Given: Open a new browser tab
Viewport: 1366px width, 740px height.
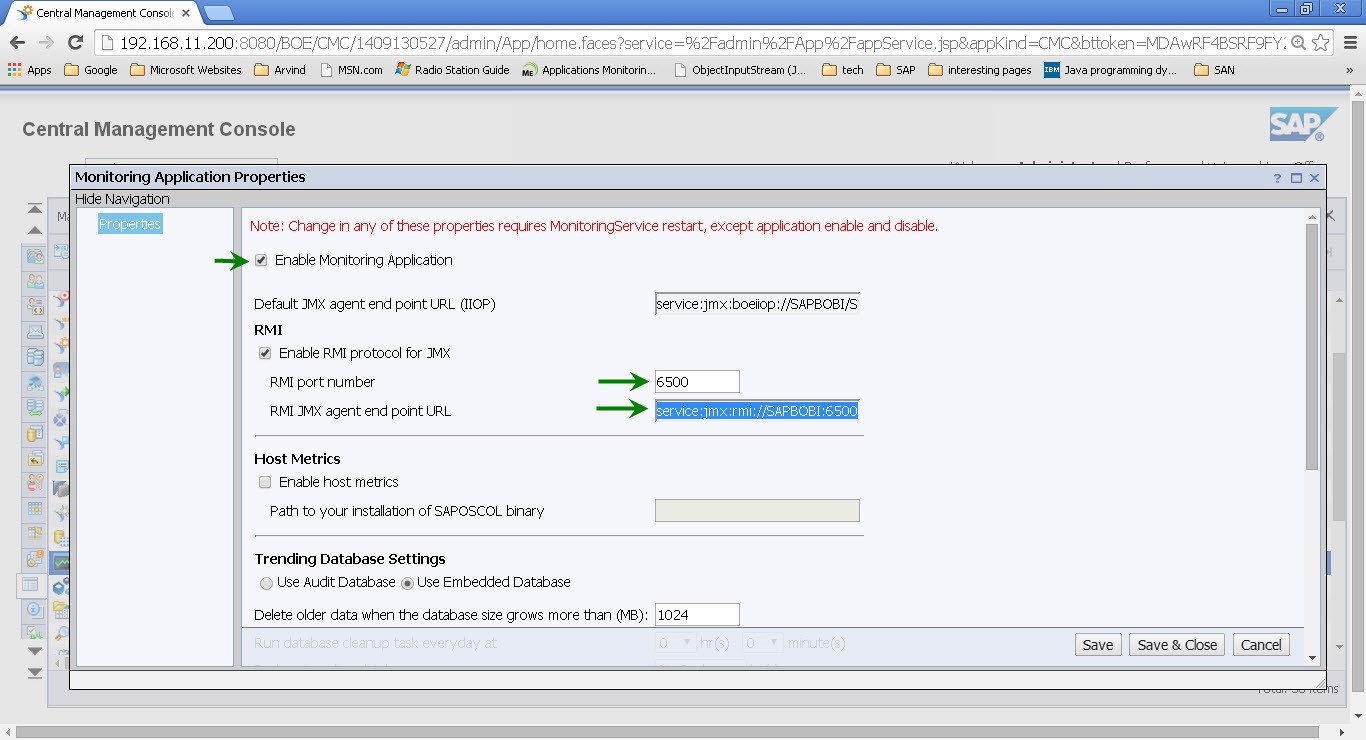Looking at the screenshot, I should (x=218, y=13).
